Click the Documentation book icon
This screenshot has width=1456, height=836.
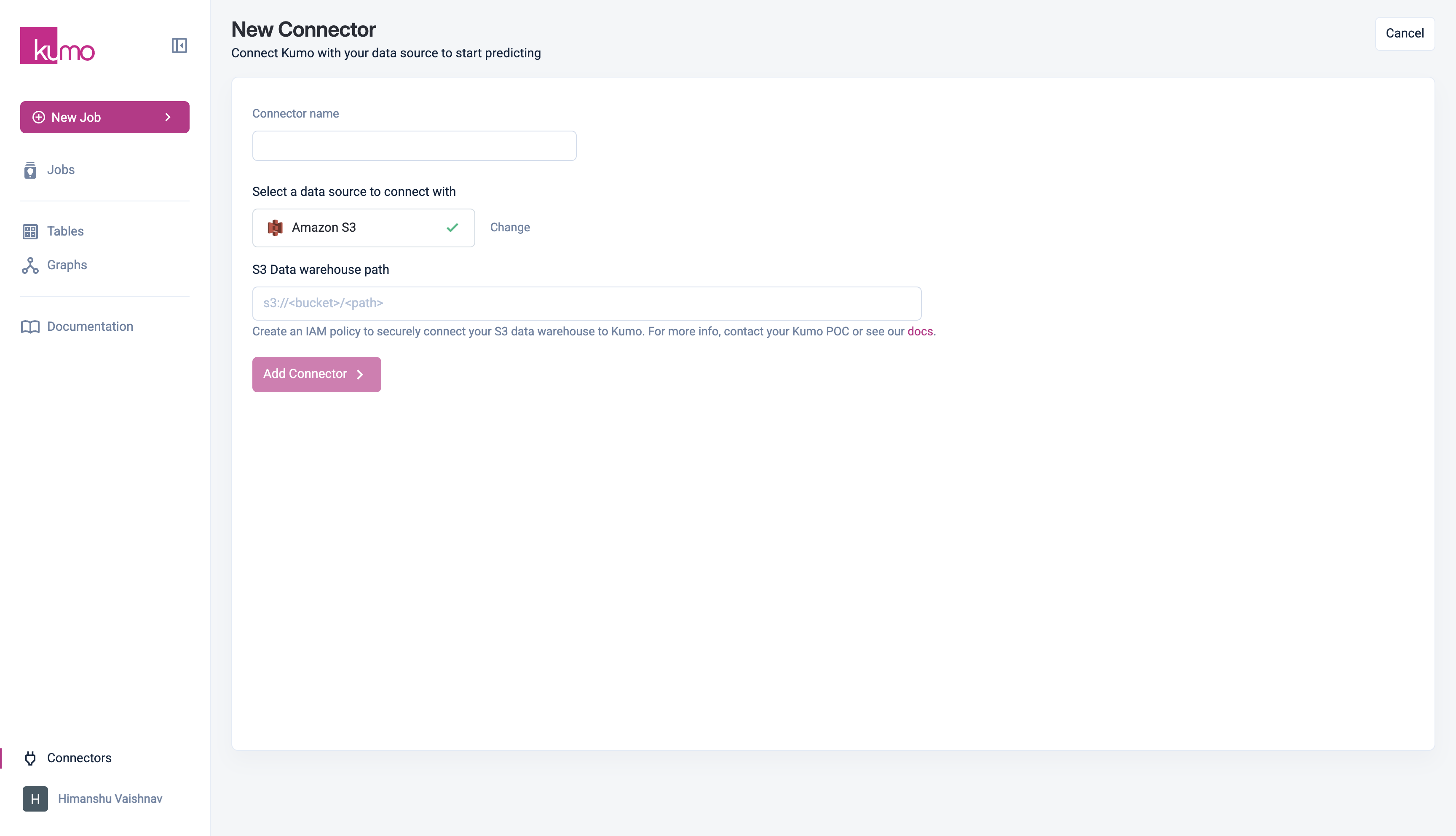30,327
